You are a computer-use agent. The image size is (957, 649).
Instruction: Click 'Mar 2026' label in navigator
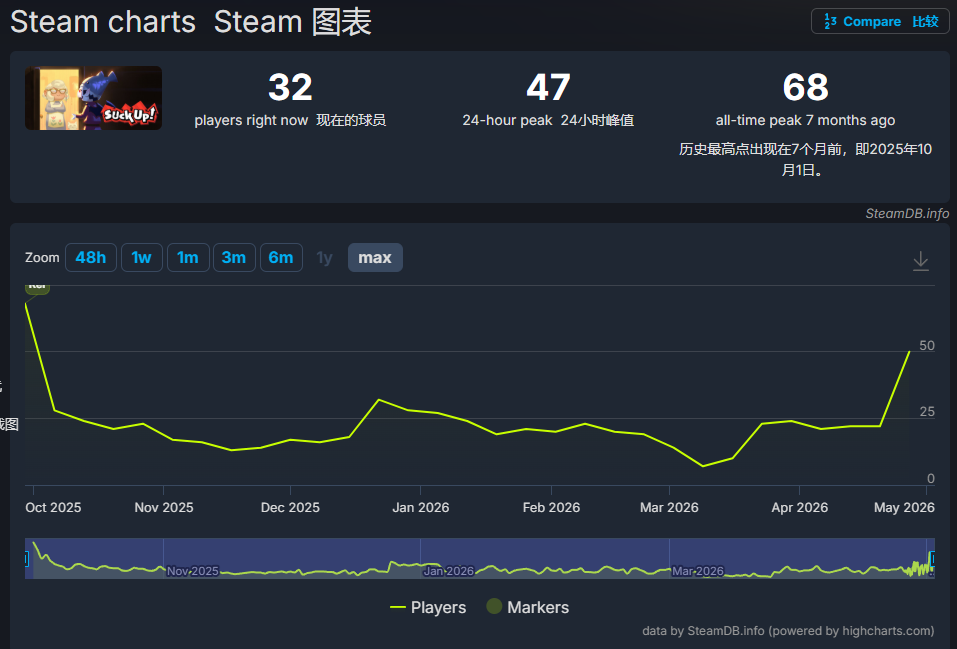(698, 571)
